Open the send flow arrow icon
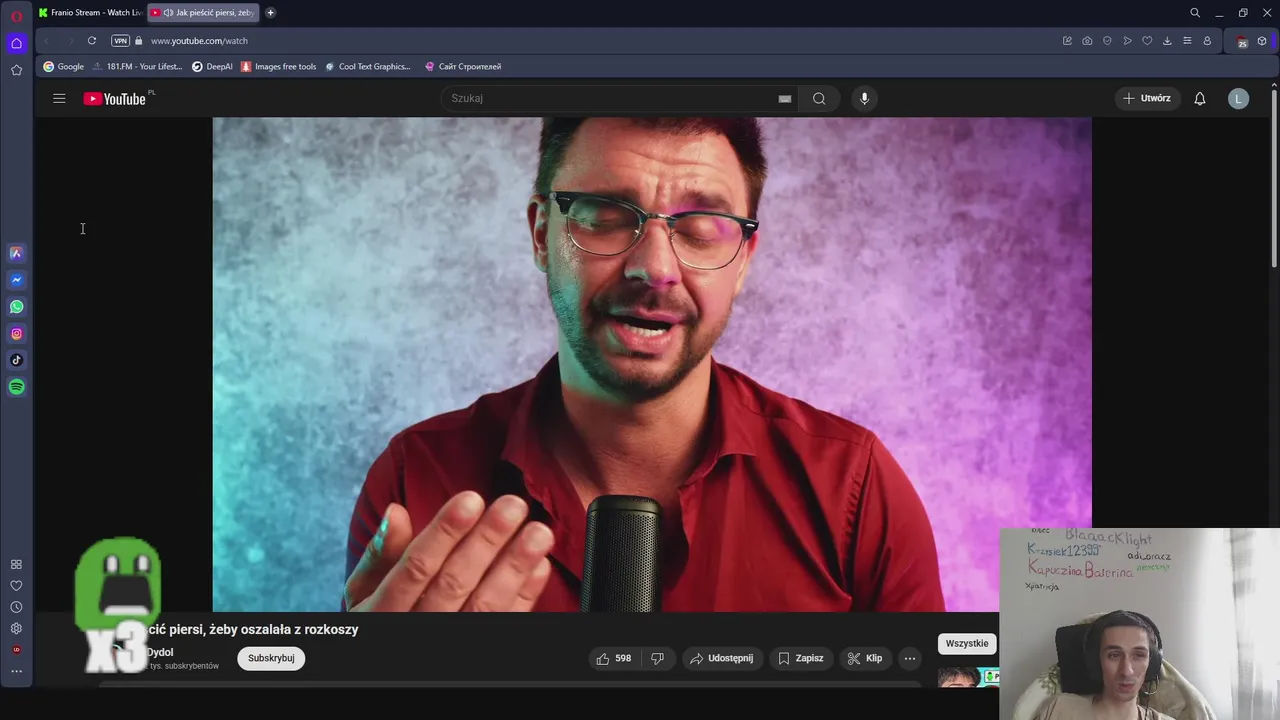 [x=1127, y=41]
